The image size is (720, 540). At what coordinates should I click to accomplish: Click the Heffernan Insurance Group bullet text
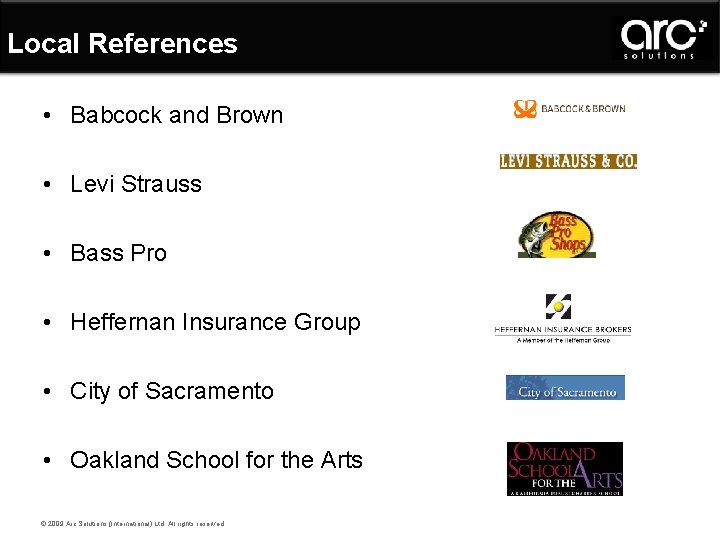click(215, 322)
